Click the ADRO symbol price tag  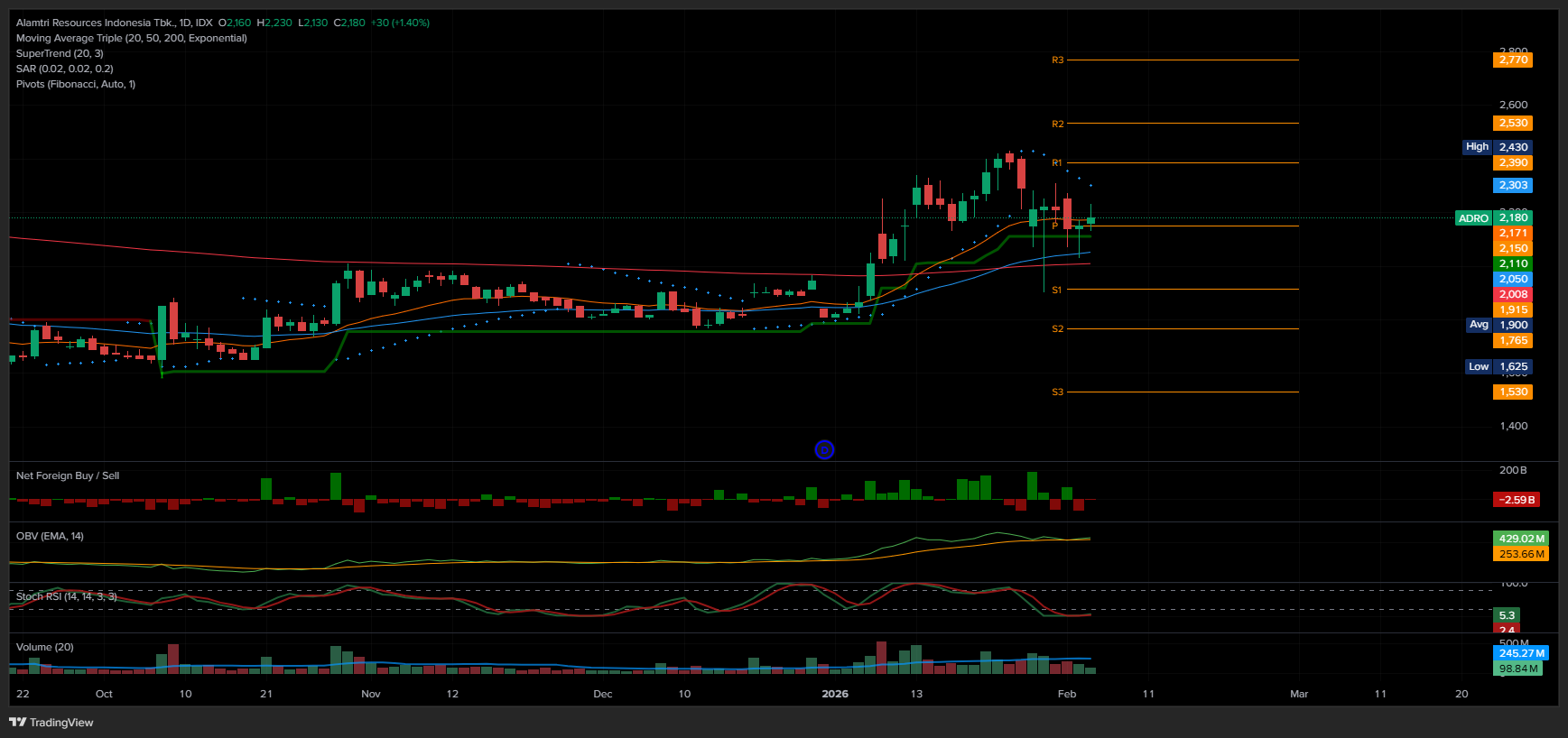1473,218
